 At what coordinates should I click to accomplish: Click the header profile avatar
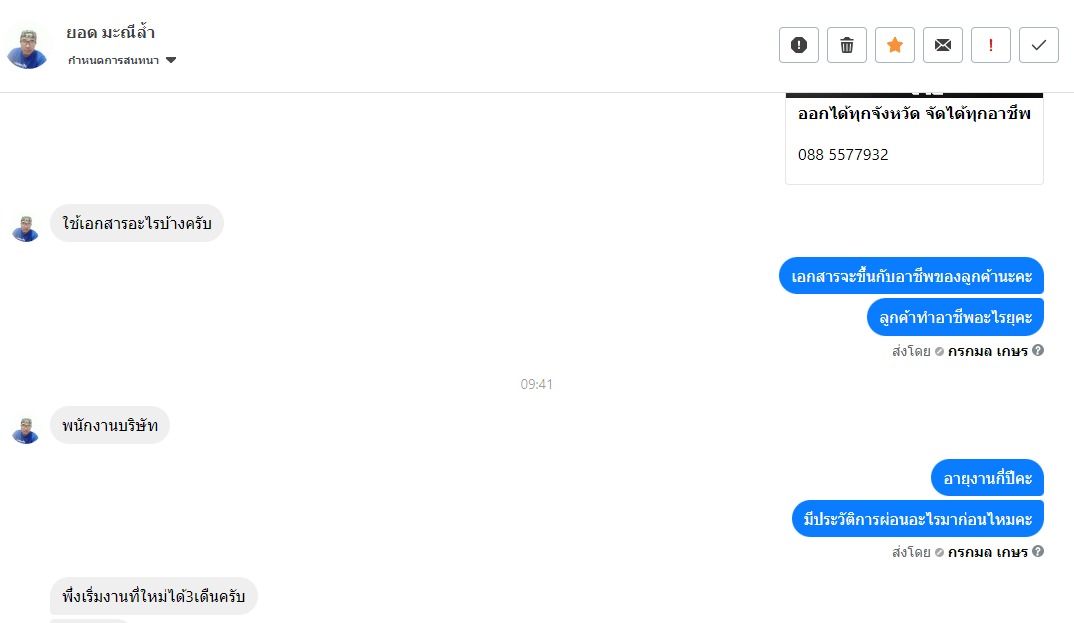[x=27, y=48]
